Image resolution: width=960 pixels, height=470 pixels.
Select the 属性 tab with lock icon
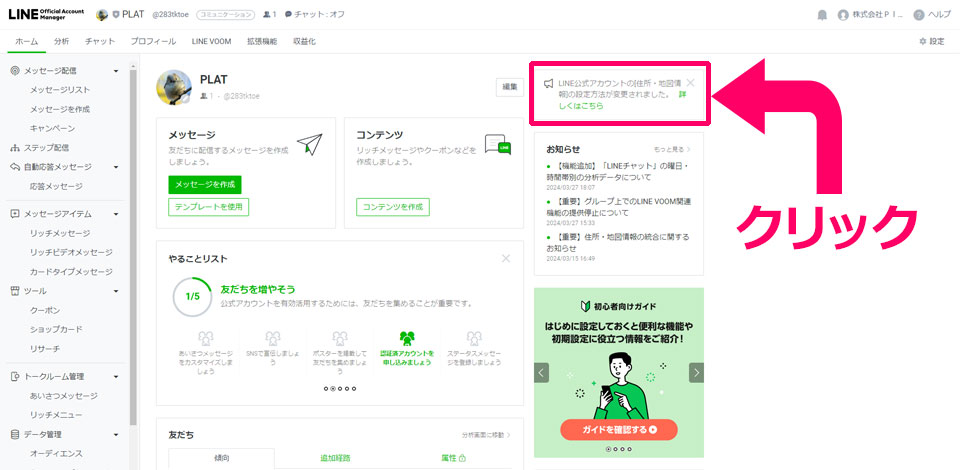pos(454,458)
